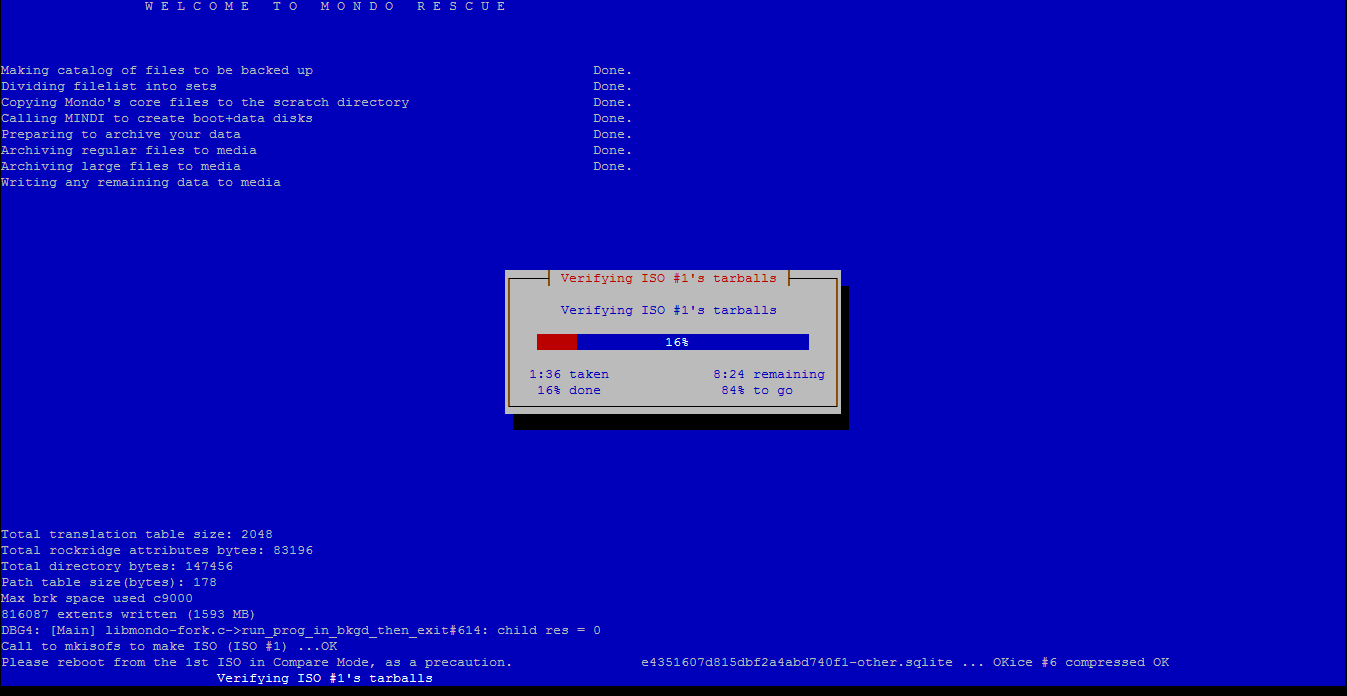Click 'Archiving regular files to media' line

tap(129, 150)
